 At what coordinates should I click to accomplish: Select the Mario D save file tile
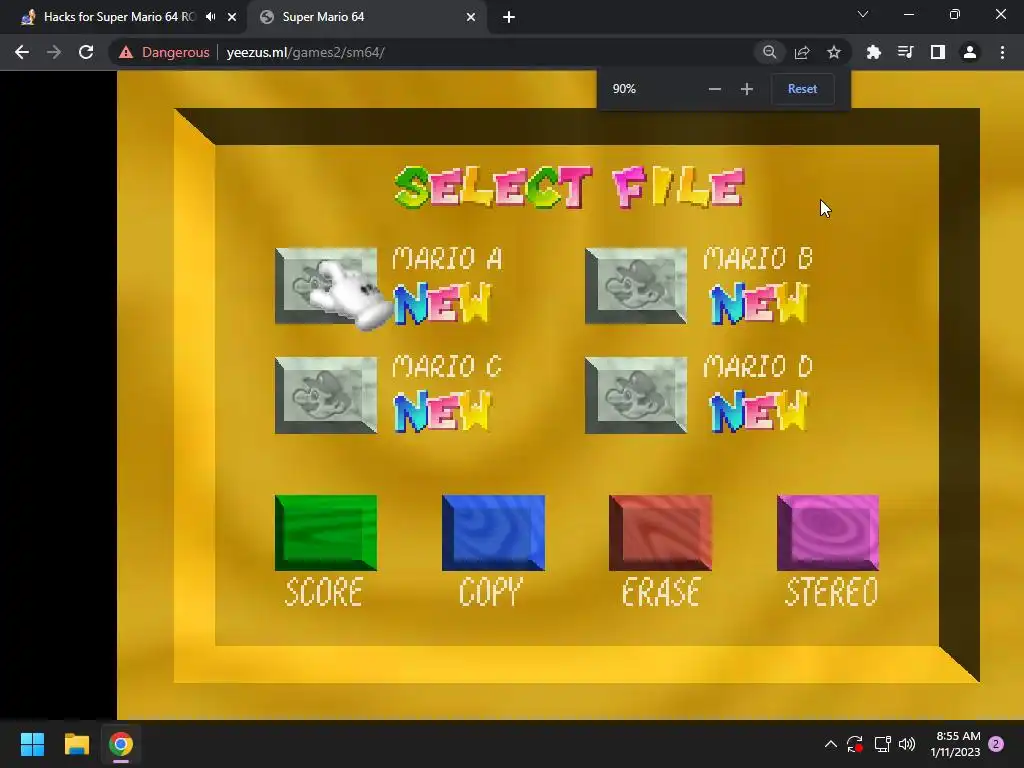pyautogui.click(x=635, y=395)
